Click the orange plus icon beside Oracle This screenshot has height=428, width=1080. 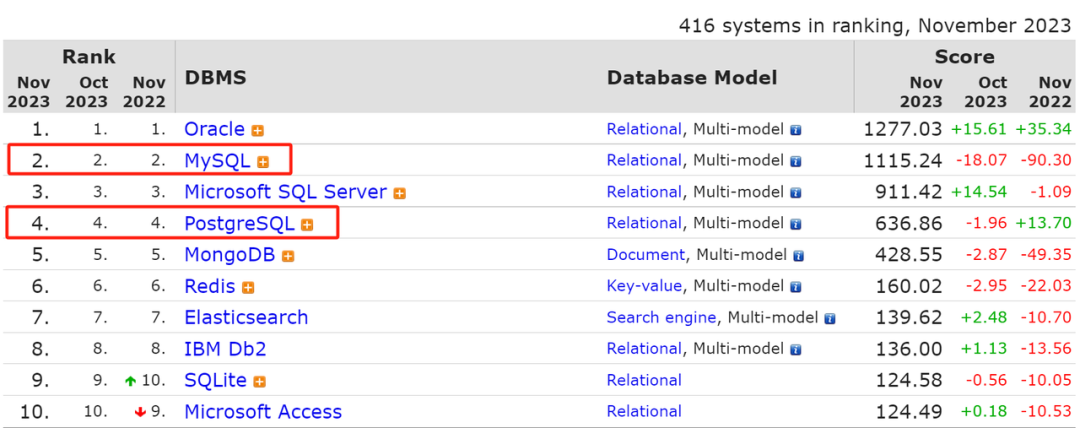pyautogui.click(x=258, y=130)
